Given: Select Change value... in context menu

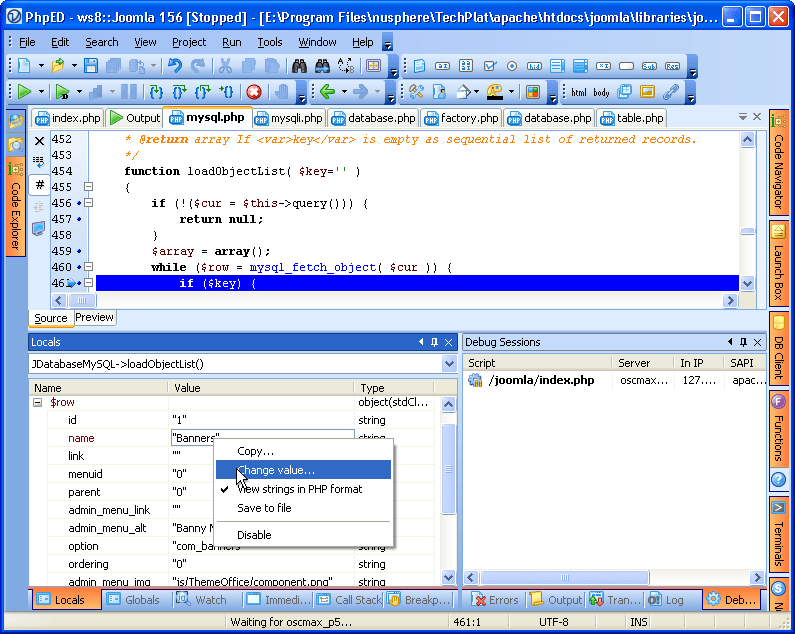Looking at the screenshot, I should pos(303,470).
